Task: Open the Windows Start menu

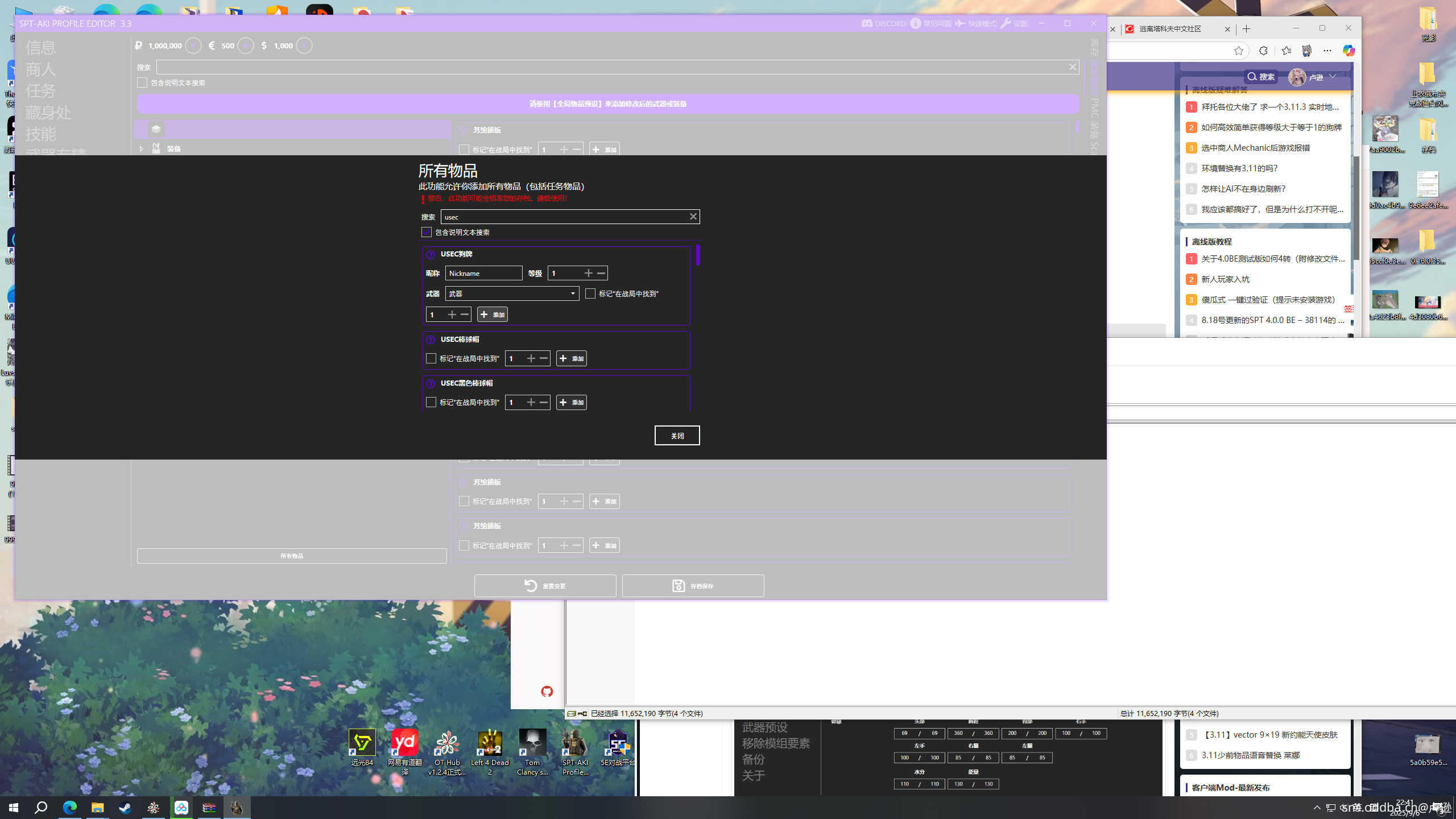Action: pyautogui.click(x=14, y=807)
